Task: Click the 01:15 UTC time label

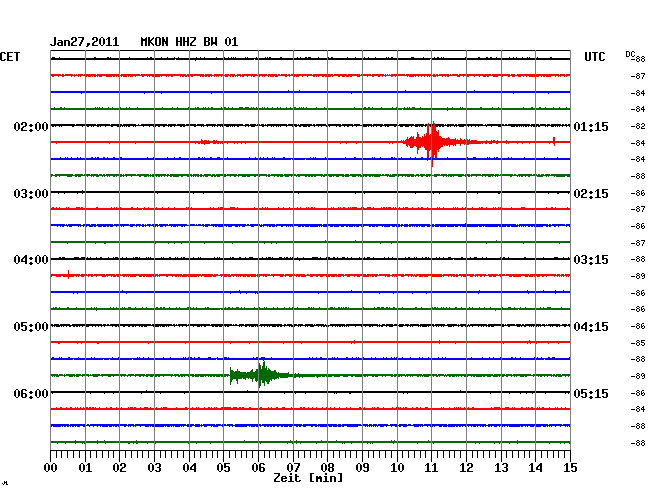Action: click(591, 126)
